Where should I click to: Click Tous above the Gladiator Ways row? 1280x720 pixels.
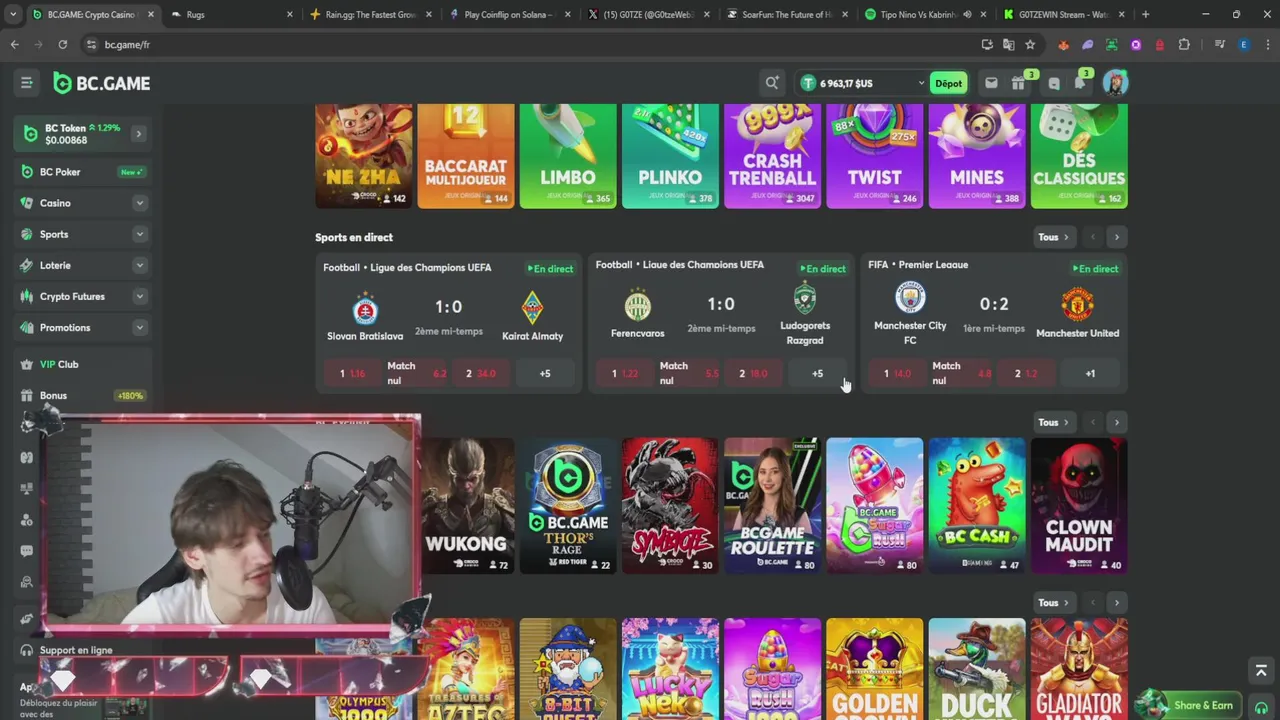click(1054, 602)
